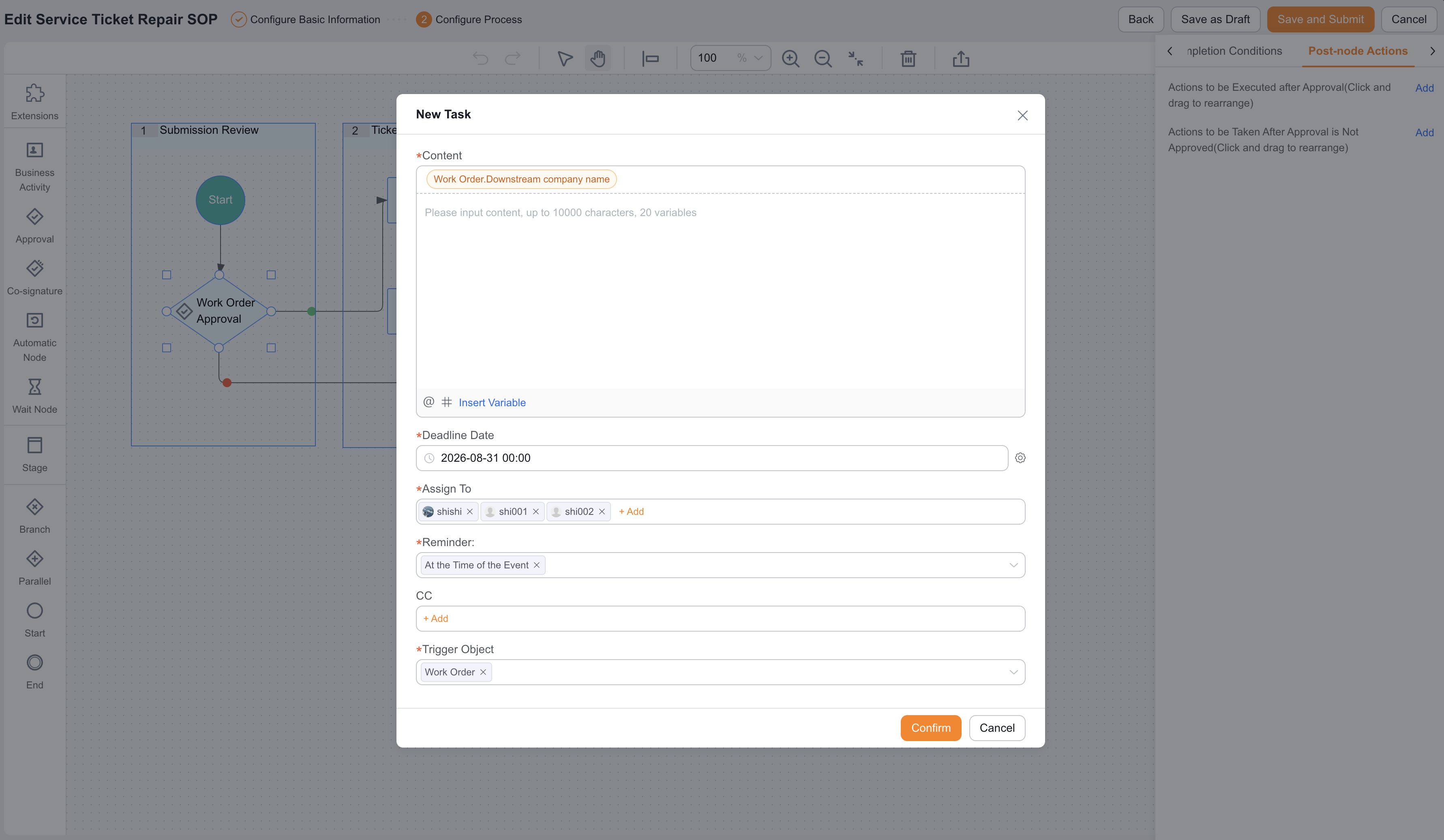Activate the pointer selection tool
This screenshot has height=840, width=1444.
tap(565, 58)
